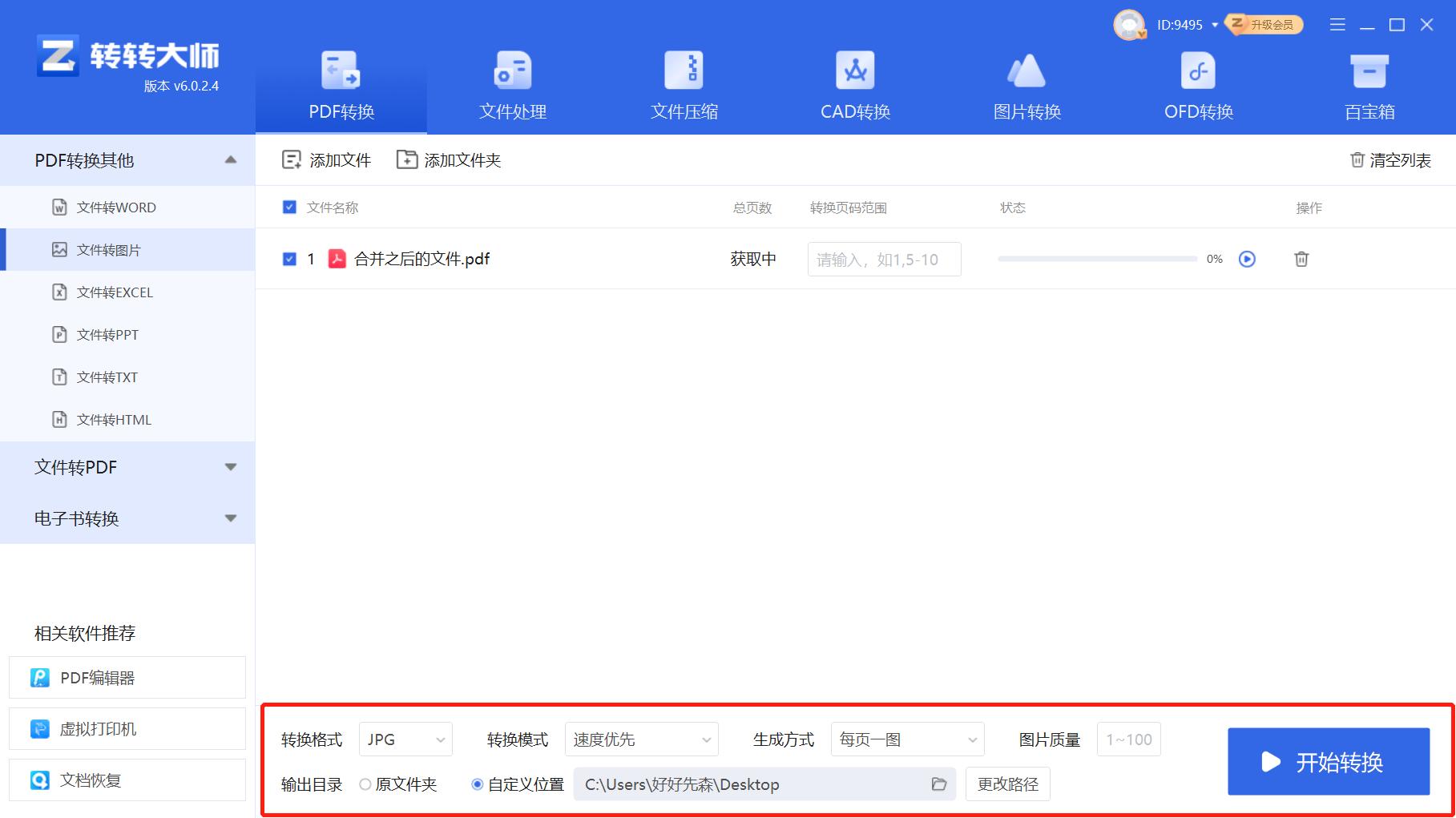The height and width of the screenshot is (818, 1456).
Task: Delete 合并之后的文件.pdf with the trash icon
Action: [x=1301, y=259]
